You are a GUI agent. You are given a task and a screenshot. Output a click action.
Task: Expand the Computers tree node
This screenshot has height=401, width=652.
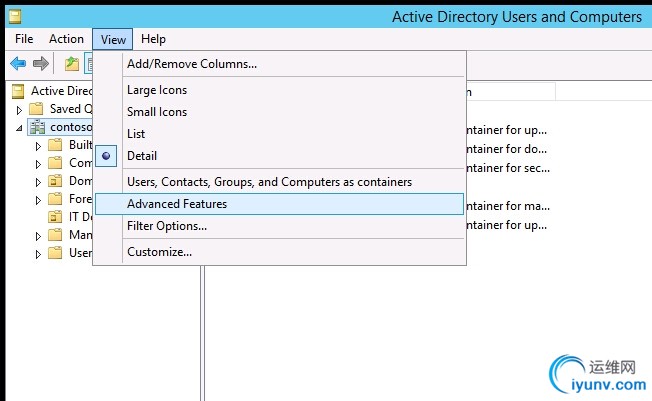click(x=38, y=164)
